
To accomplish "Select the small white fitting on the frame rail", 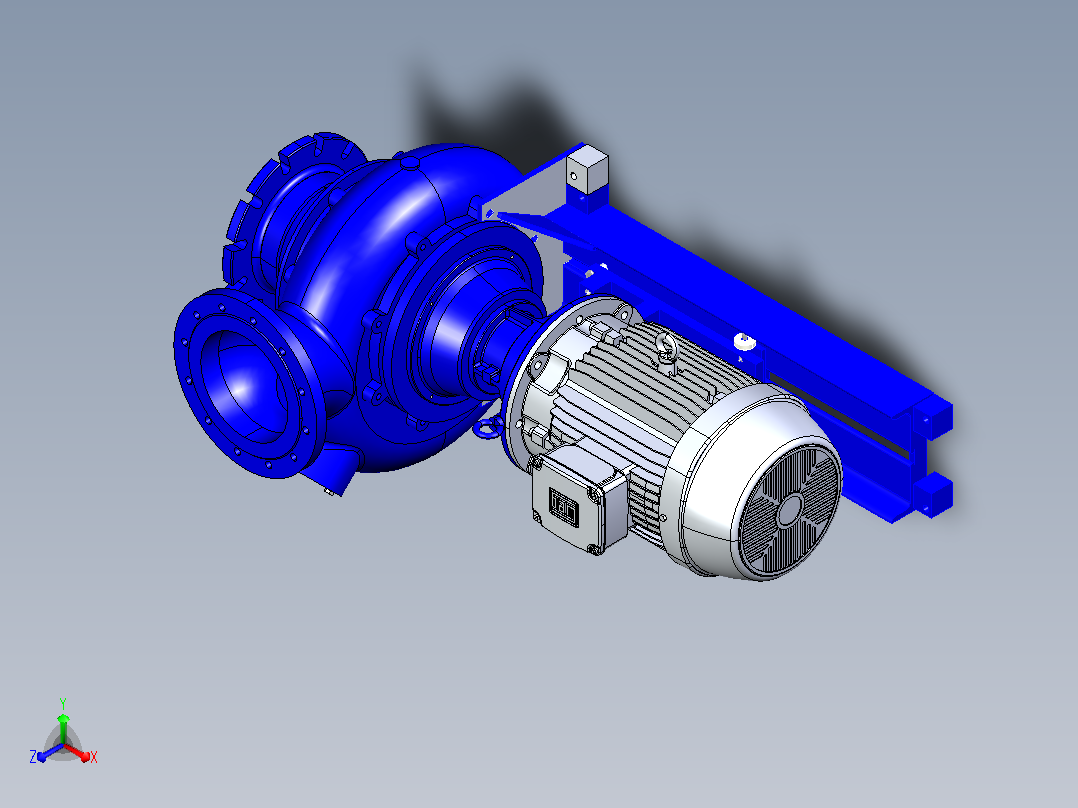I will 745,341.
